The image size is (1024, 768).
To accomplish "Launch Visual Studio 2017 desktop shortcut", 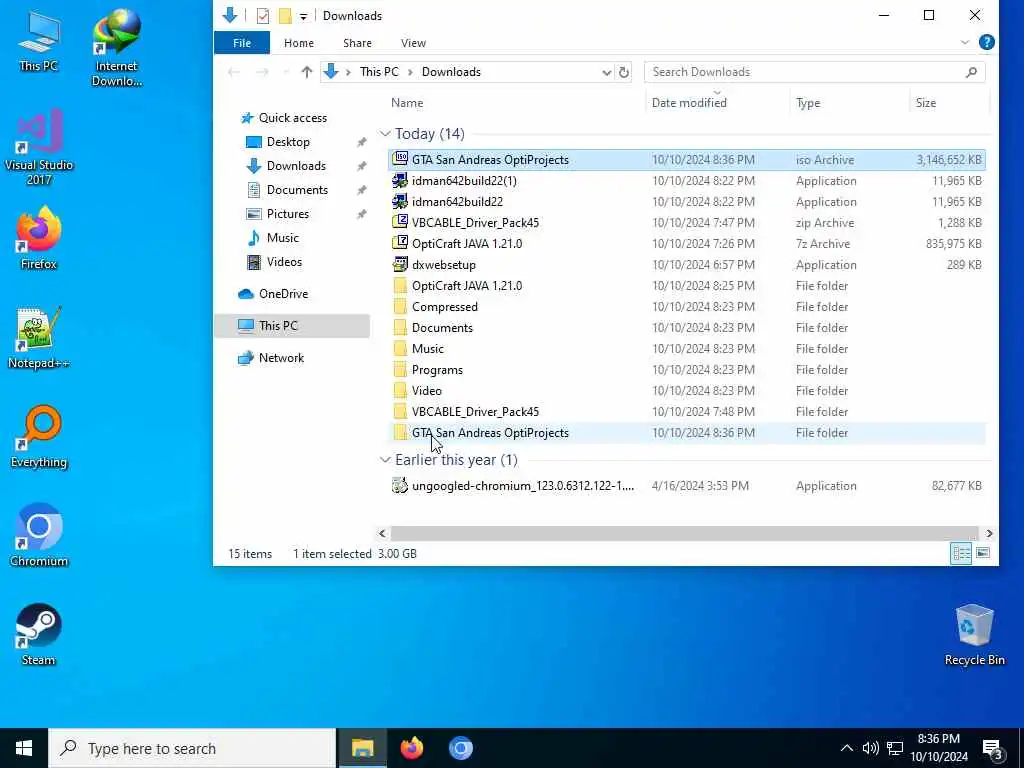I will [39, 147].
